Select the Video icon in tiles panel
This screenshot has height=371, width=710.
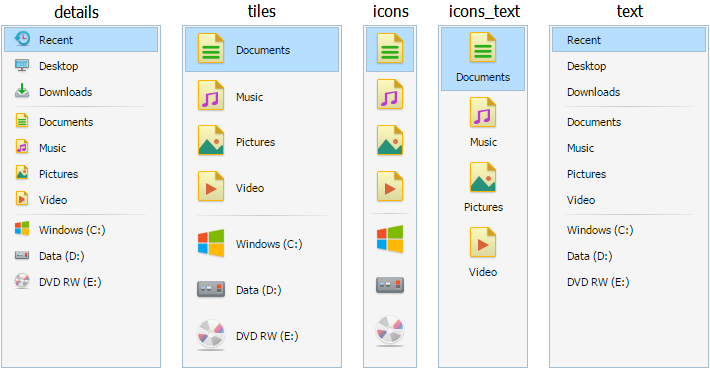coord(211,187)
